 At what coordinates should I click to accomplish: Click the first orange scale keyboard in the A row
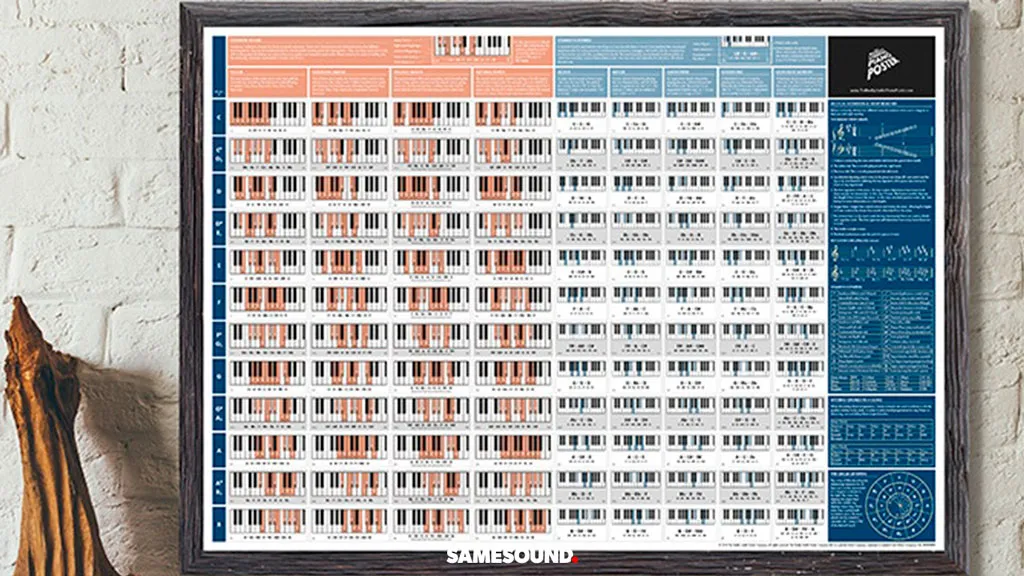tap(268, 446)
